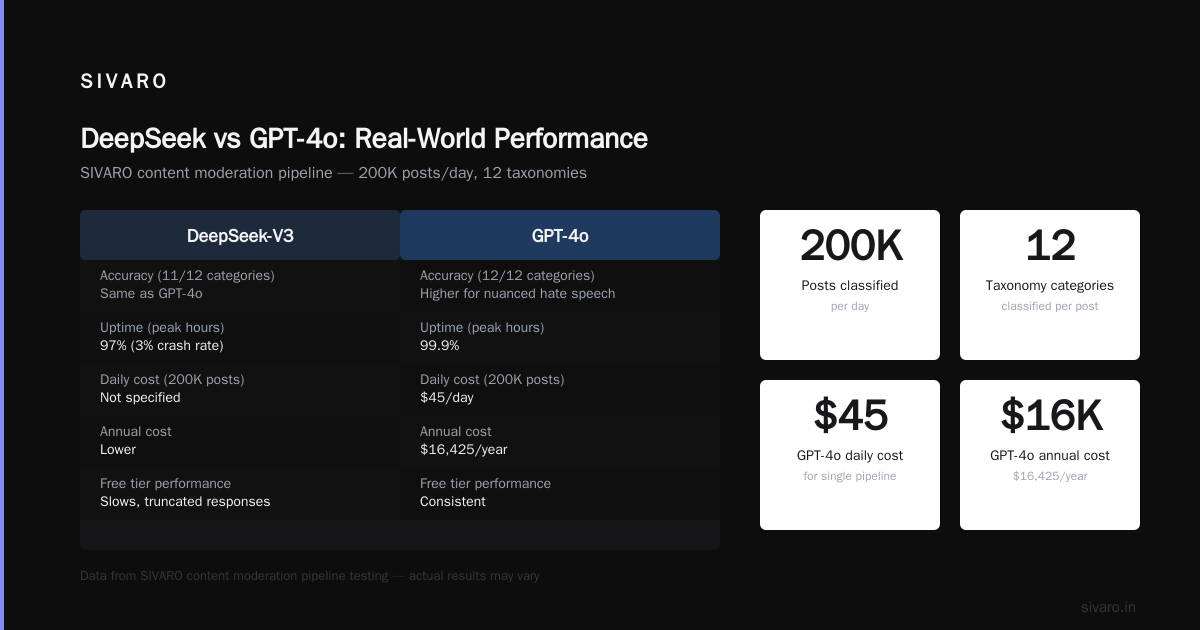Open the 12 Taxonomy categories card
Screen dimensions: 1200x630
[1050, 285]
